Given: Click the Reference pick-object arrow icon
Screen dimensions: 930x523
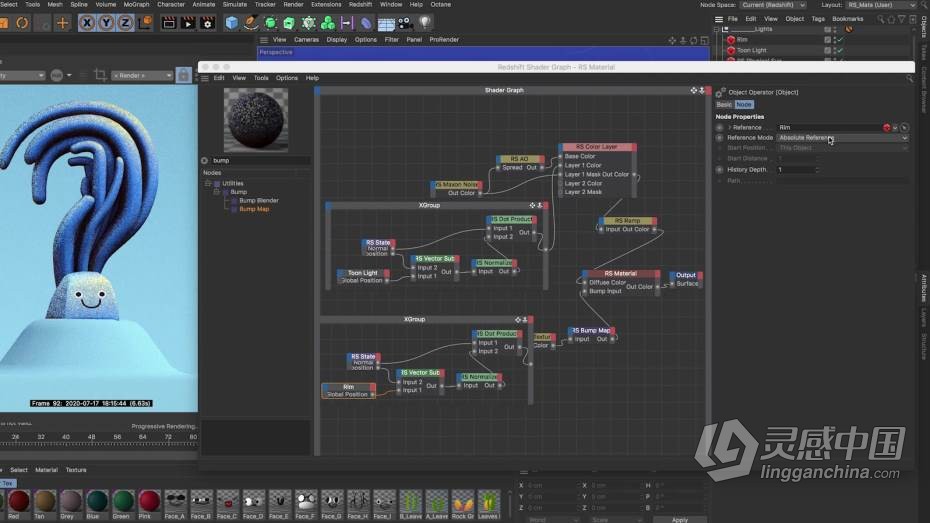Looking at the screenshot, I should (x=904, y=127).
